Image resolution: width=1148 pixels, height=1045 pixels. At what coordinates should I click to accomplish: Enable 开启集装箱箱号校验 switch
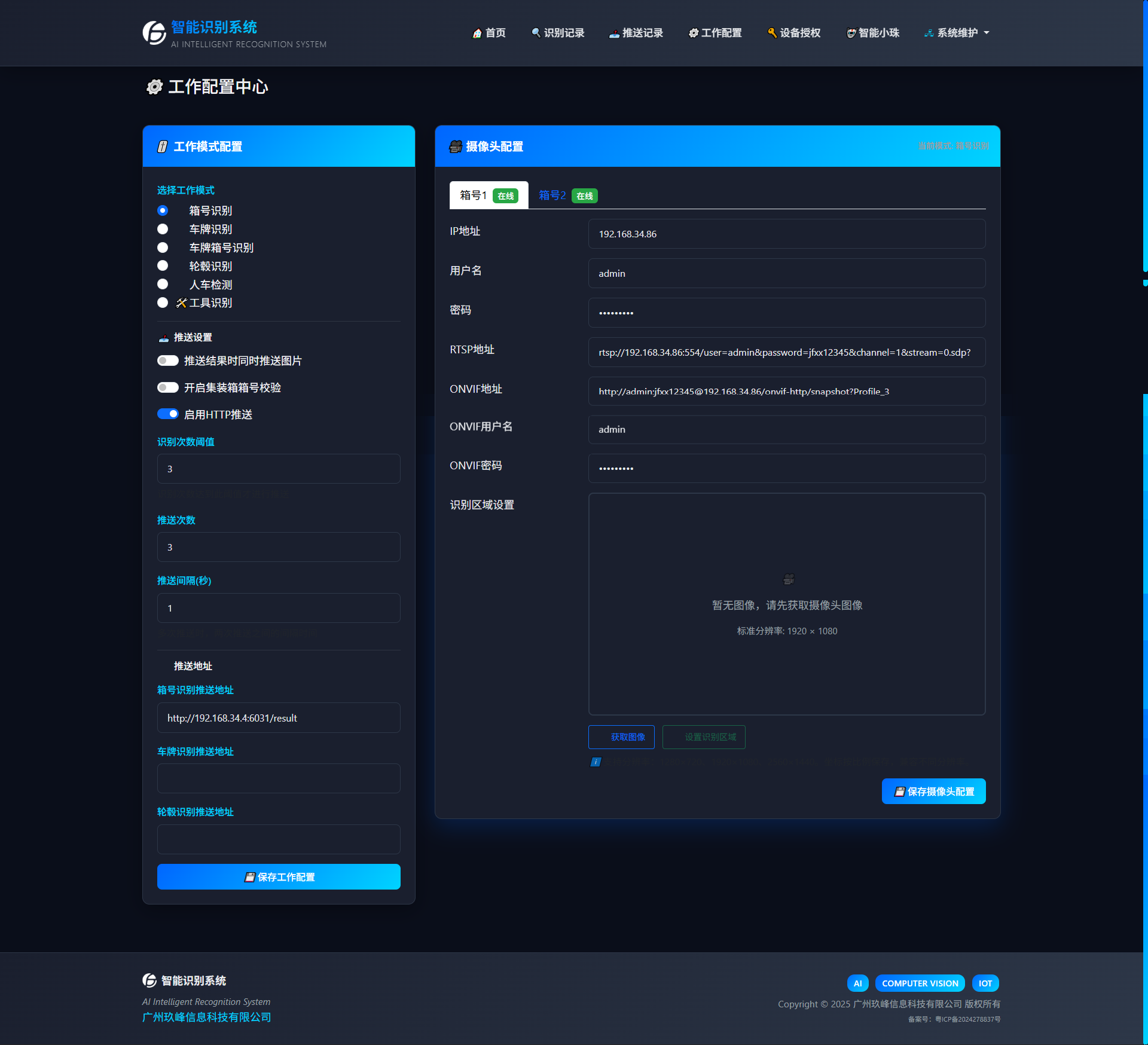coord(168,387)
